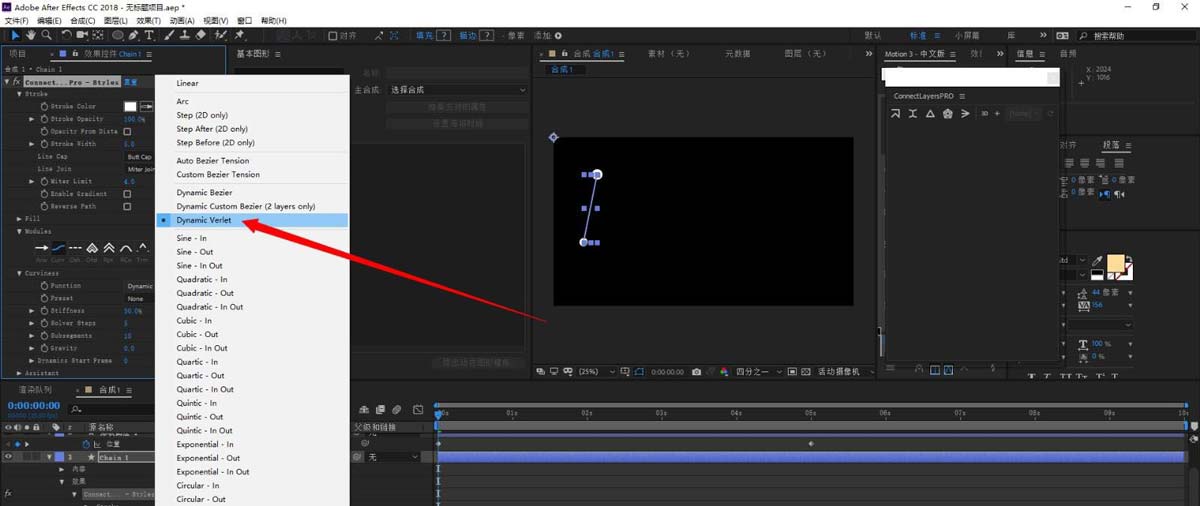Click the show channel color icon
Viewport: 1200px width, 506px height.
[x=725, y=372]
